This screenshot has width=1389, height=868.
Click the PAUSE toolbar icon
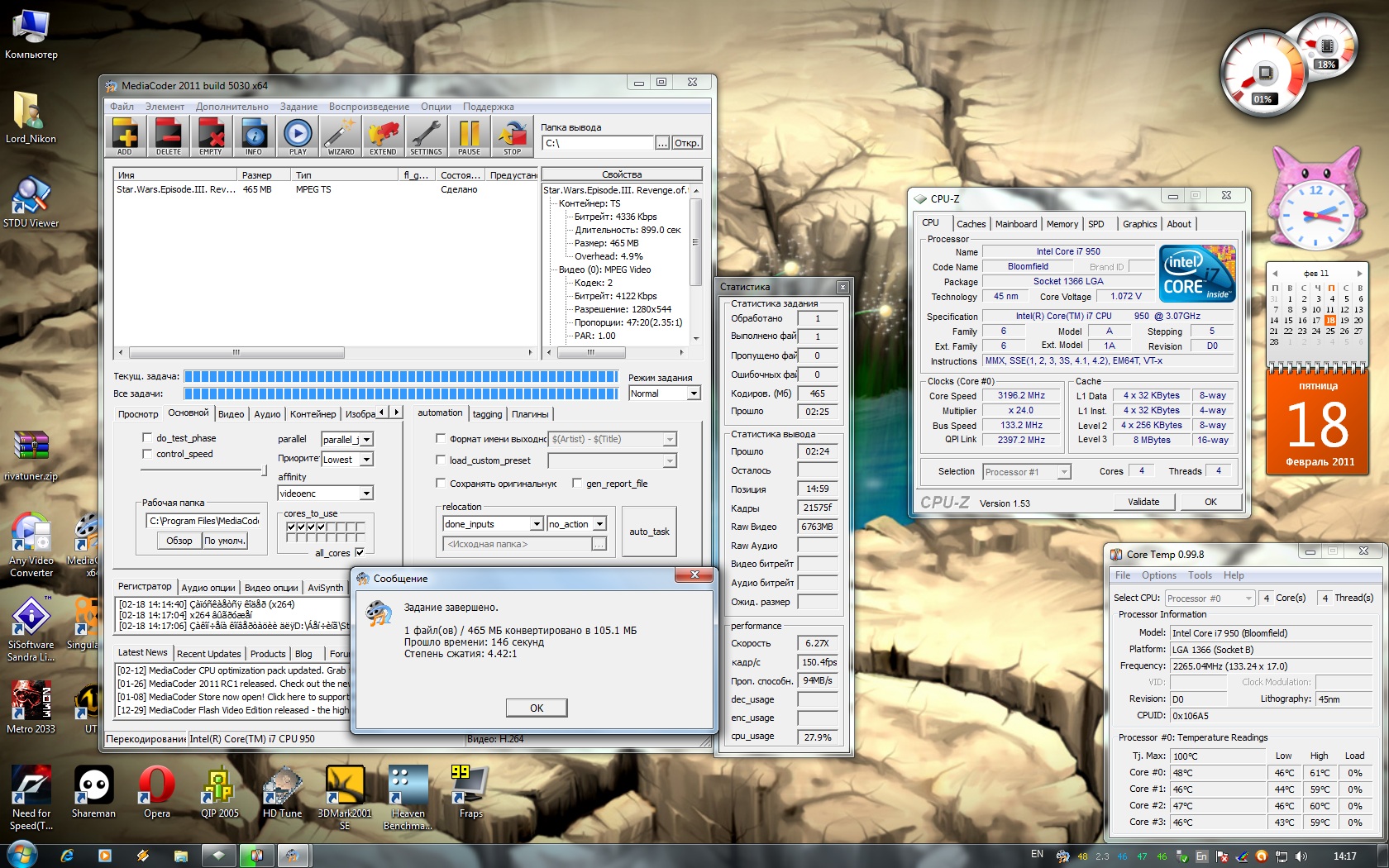(x=470, y=136)
